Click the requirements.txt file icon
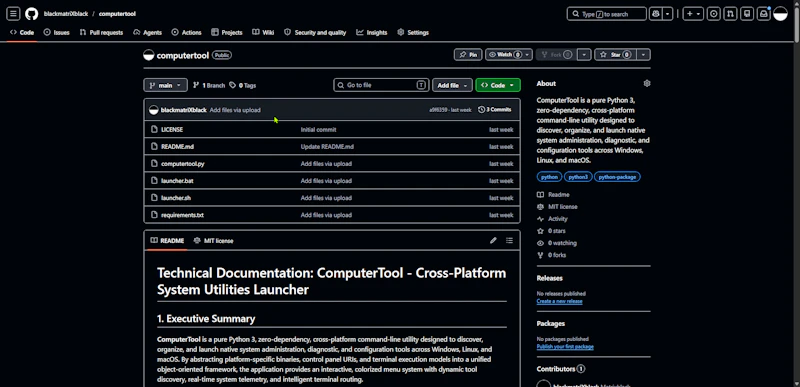 (x=154, y=215)
